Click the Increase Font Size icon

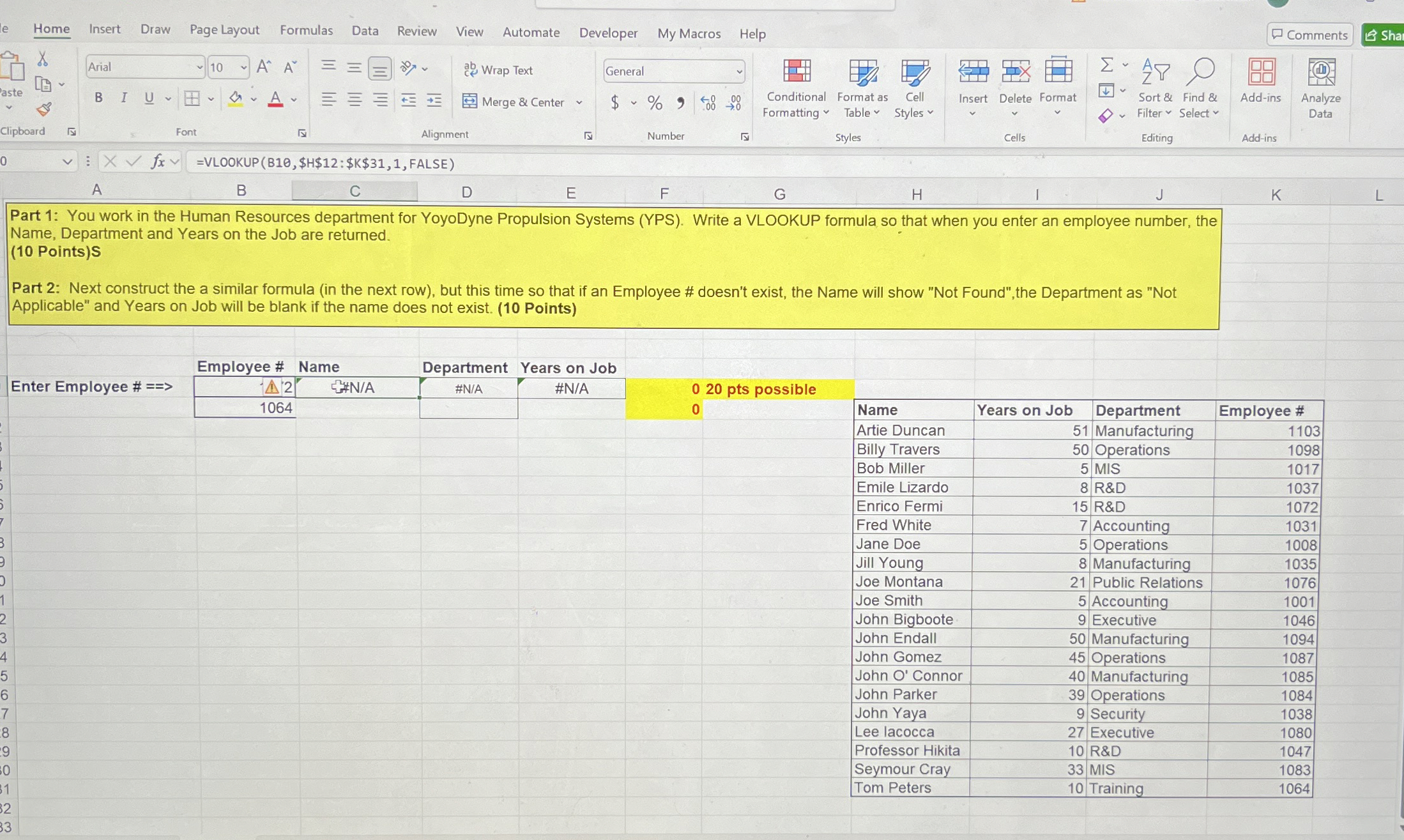pyautogui.click(x=264, y=66)
